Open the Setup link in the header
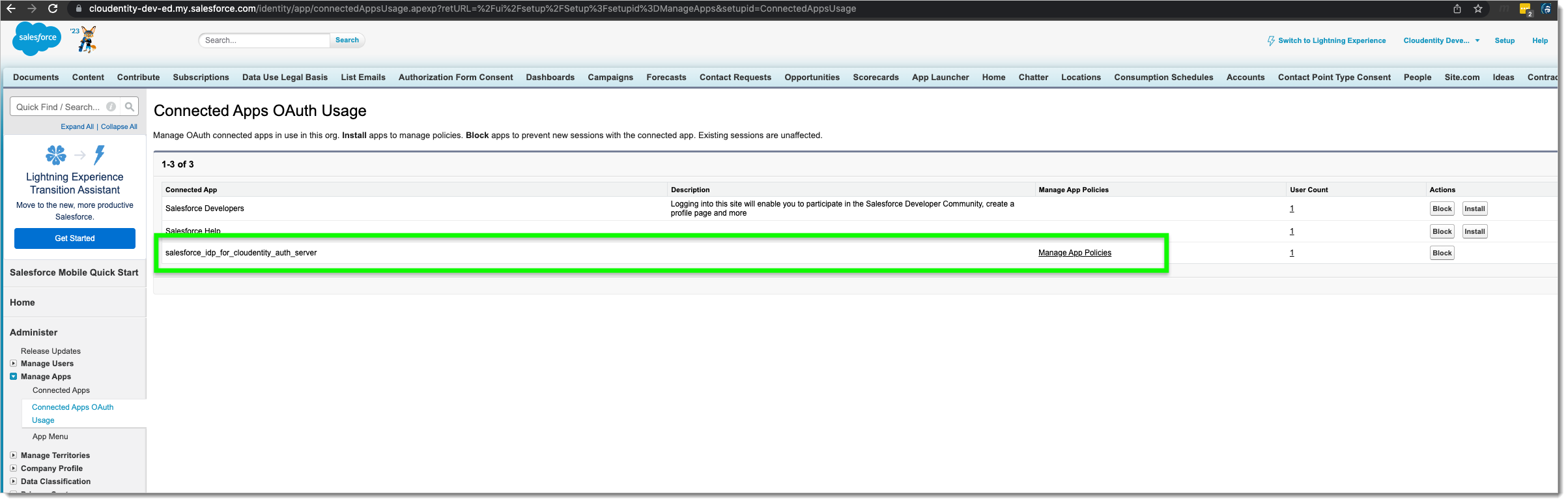The width and height of the screenshot is (1568, 503). (x=1504, y=40)
